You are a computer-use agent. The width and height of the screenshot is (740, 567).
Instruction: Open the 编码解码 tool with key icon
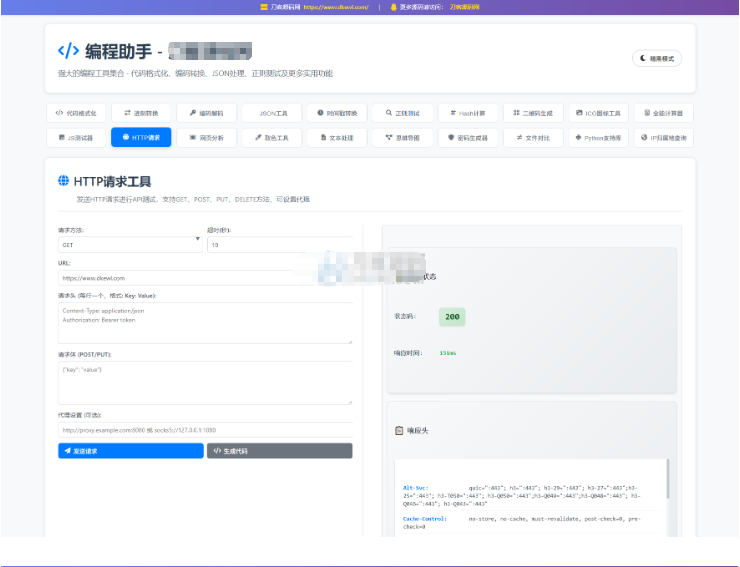coord(206,113)
